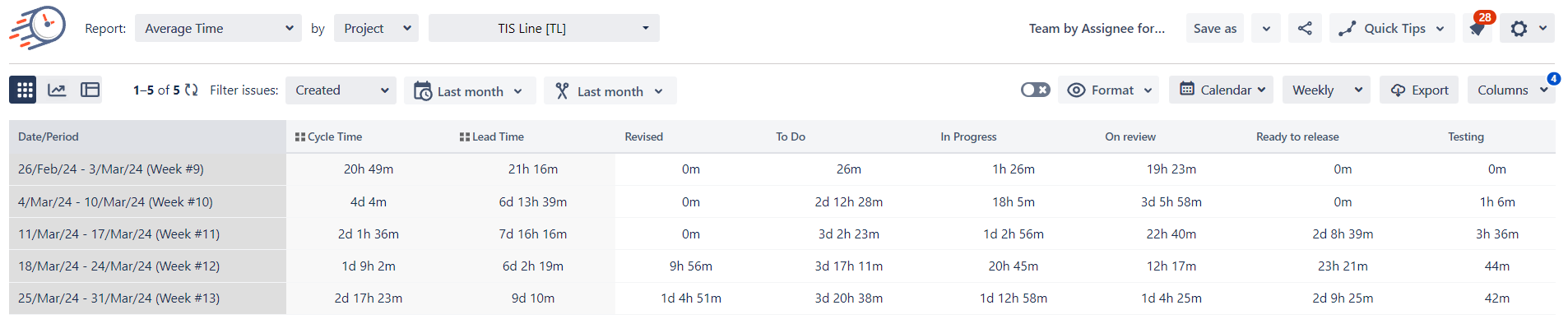
Task: Open the notifications with 28 badge
Action: (x=1478, y=28)
